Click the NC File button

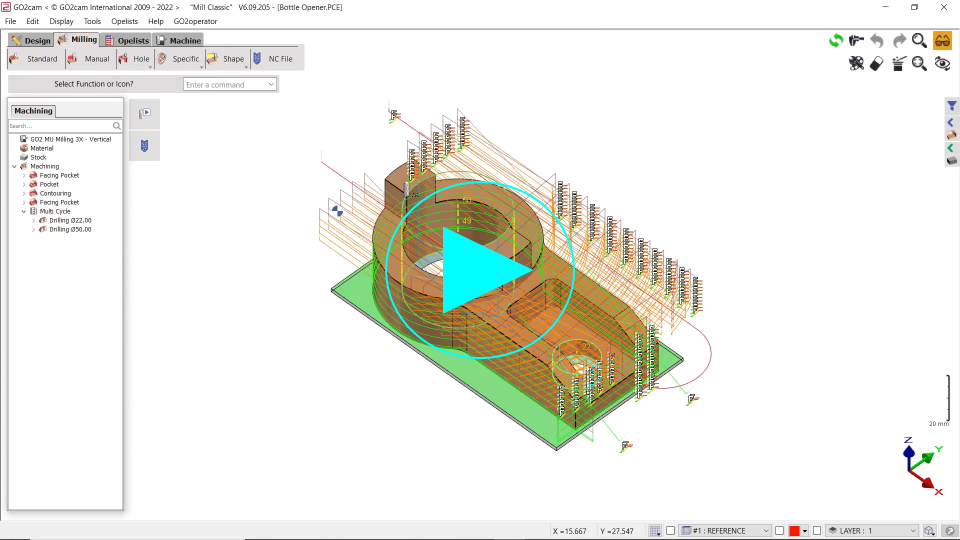tap(272, 59)
